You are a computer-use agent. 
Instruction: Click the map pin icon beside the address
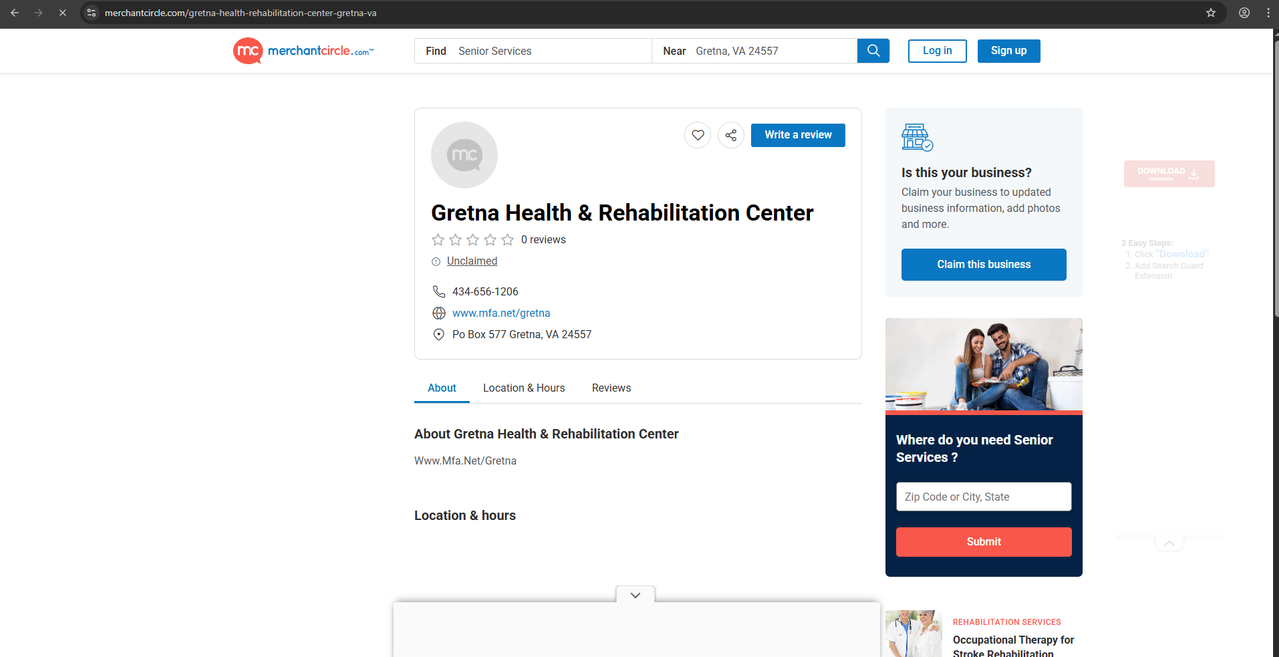tap(438, 334)
